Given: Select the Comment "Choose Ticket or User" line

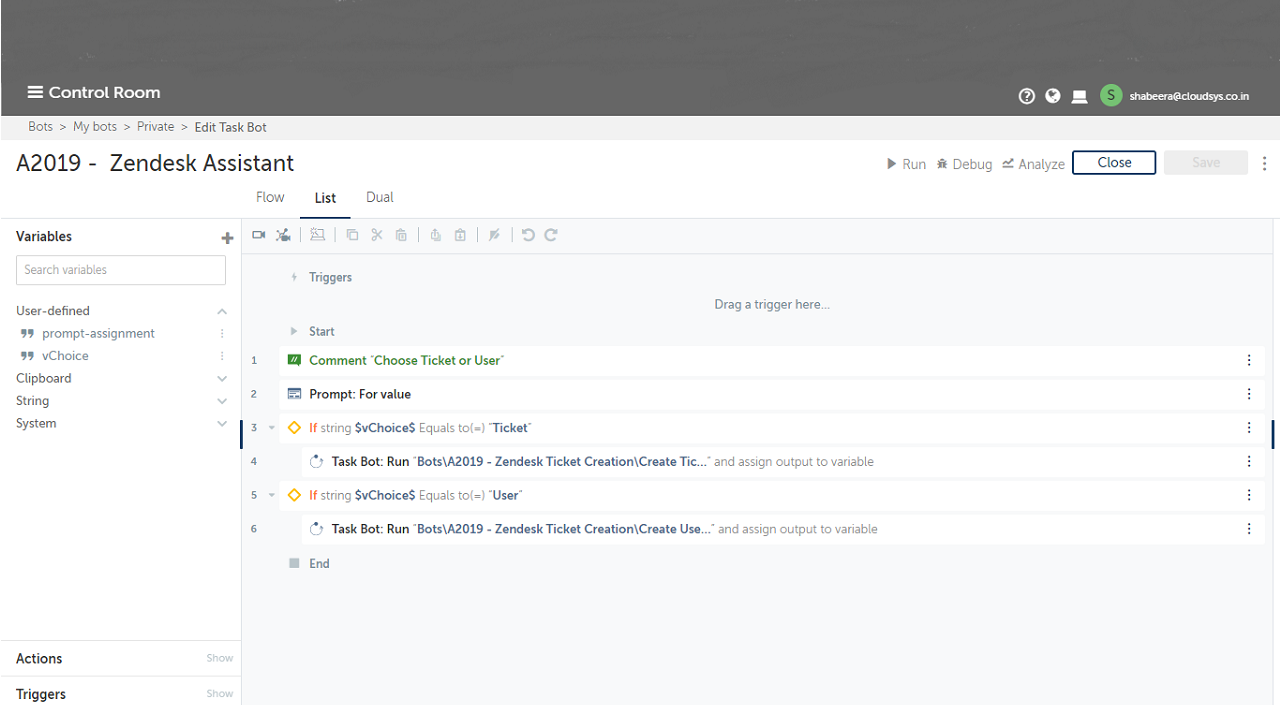Looking at the screenshot, I should (x=772, y=360).
